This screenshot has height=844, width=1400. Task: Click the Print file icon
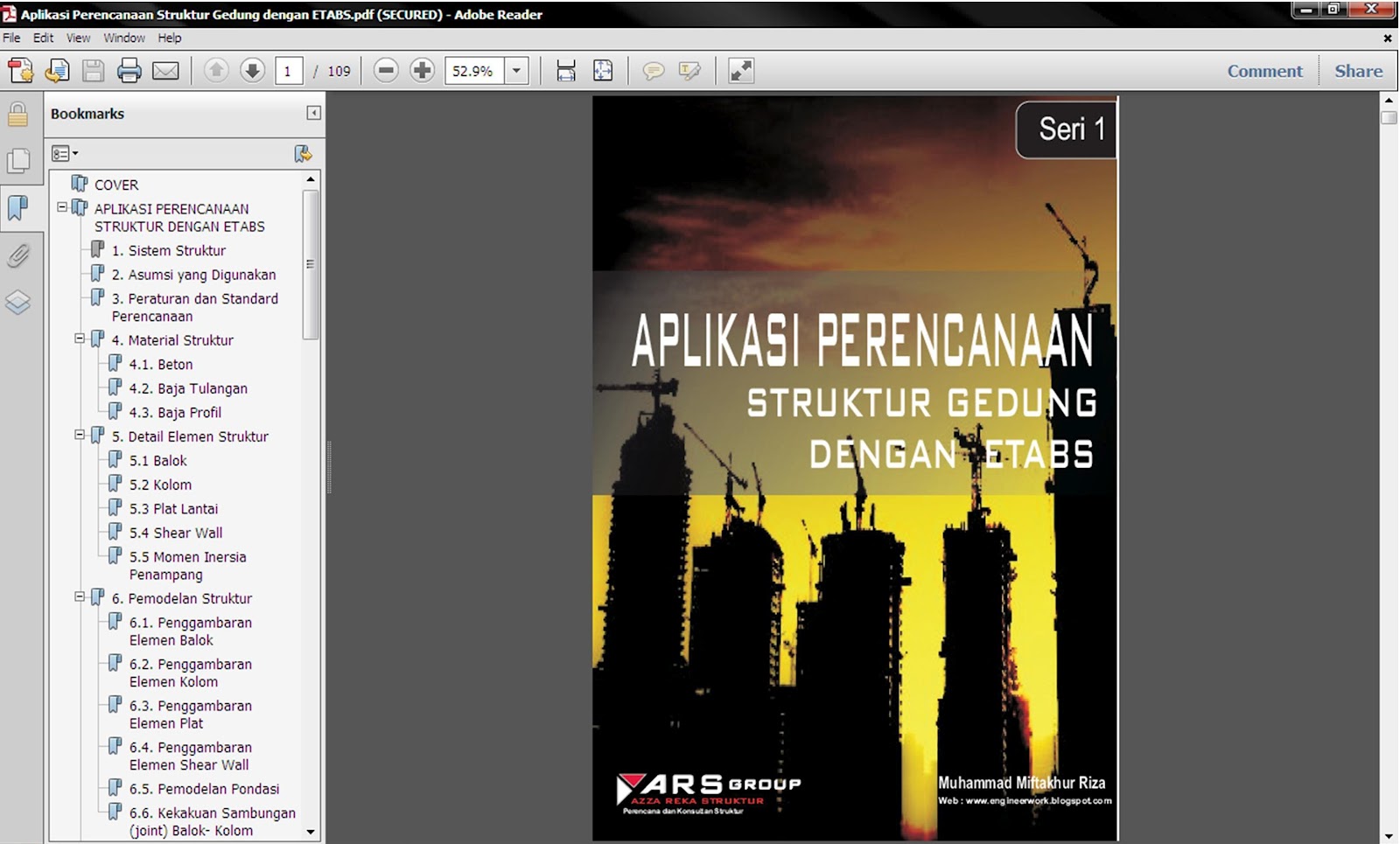129,71
